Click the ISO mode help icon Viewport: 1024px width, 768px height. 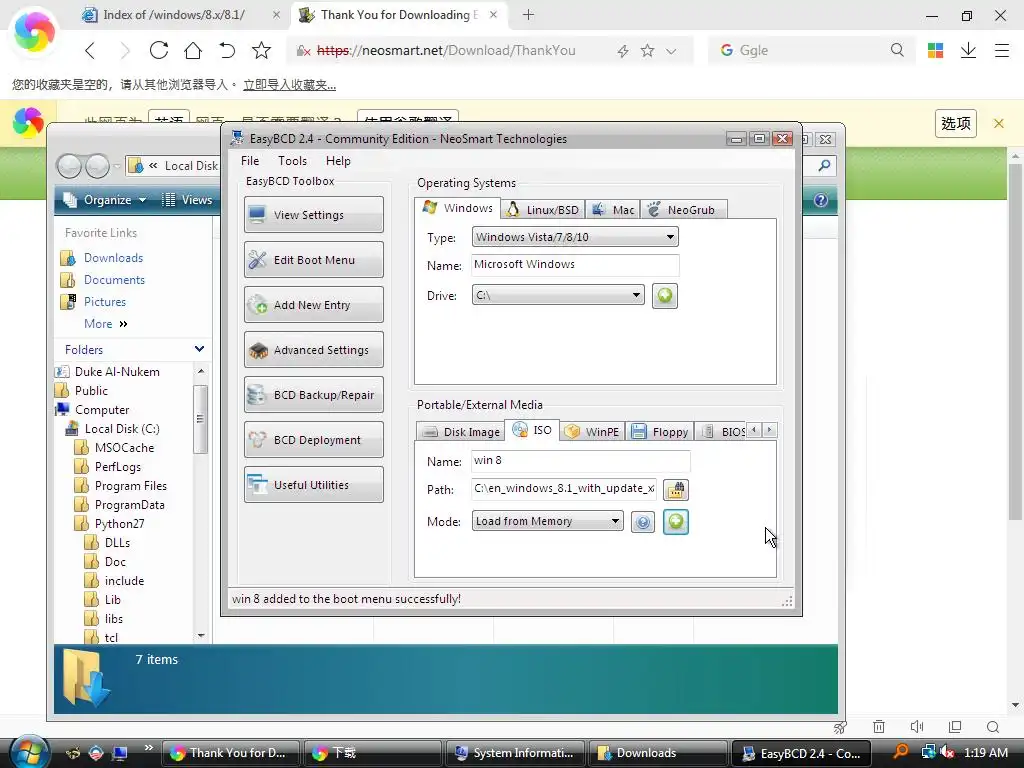643,522
